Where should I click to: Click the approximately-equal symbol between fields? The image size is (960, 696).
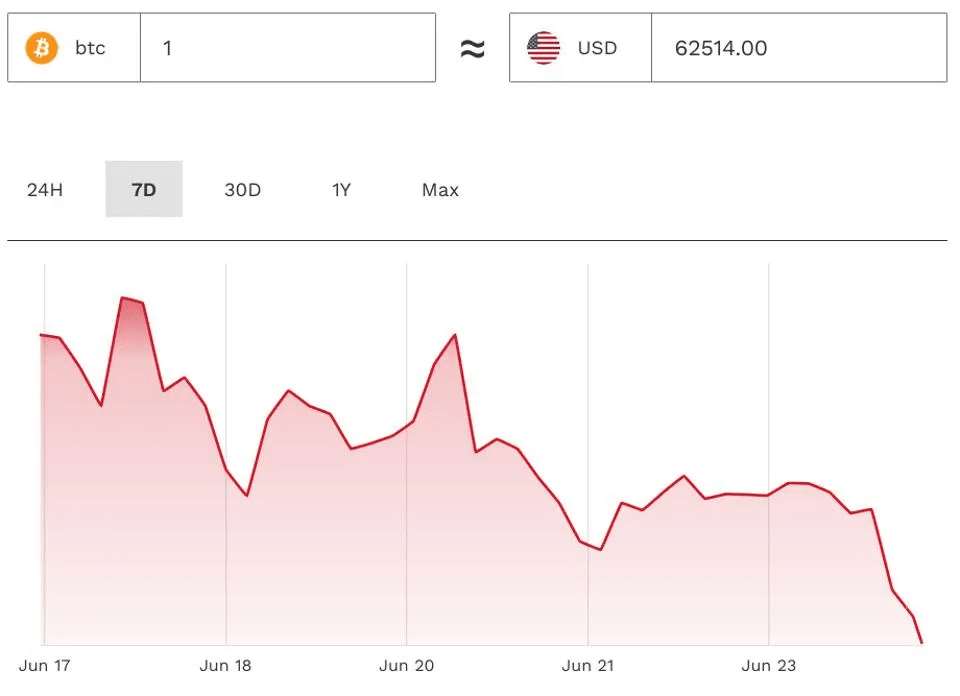tap(472, 49)
